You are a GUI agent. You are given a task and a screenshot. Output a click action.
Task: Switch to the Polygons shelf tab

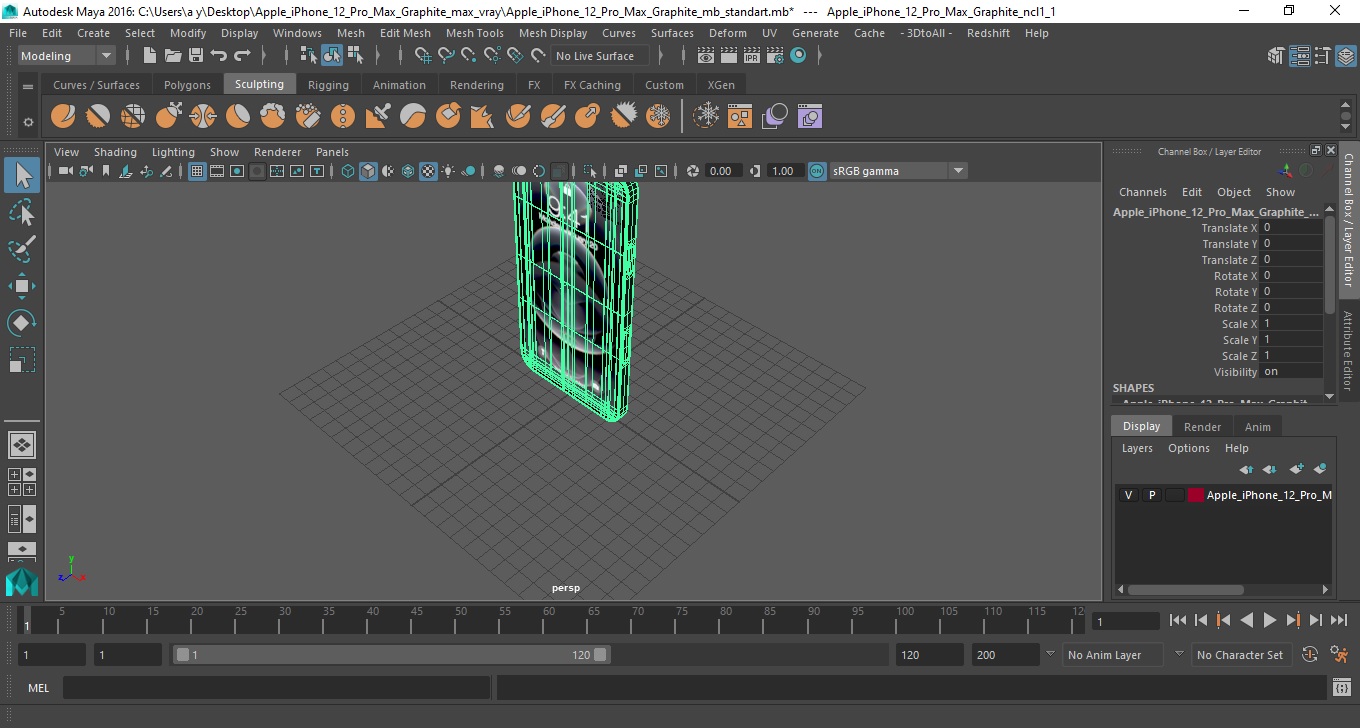[x=187, y=85]
